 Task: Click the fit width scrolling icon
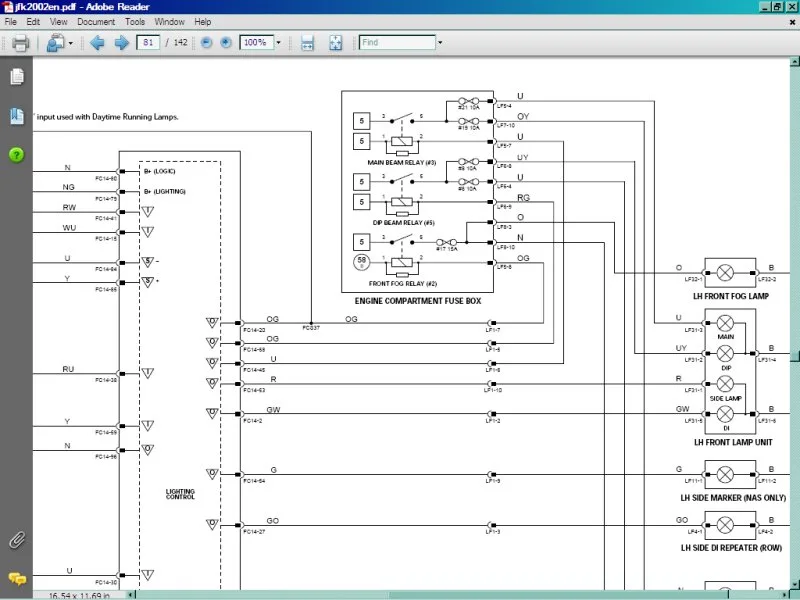(x=307, y=43)
